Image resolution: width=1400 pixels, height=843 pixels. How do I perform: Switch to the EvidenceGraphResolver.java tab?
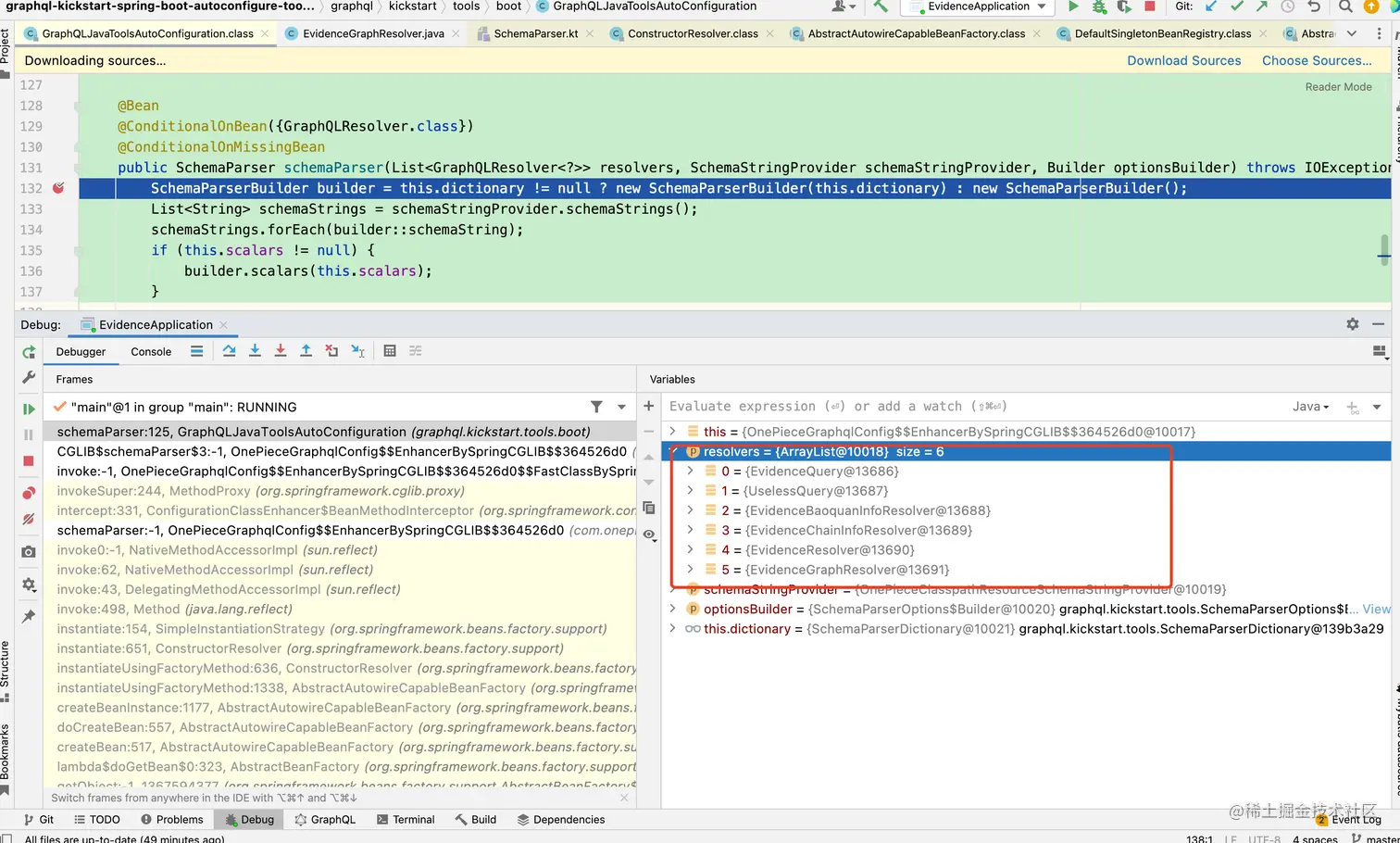(x=373, y=33)
